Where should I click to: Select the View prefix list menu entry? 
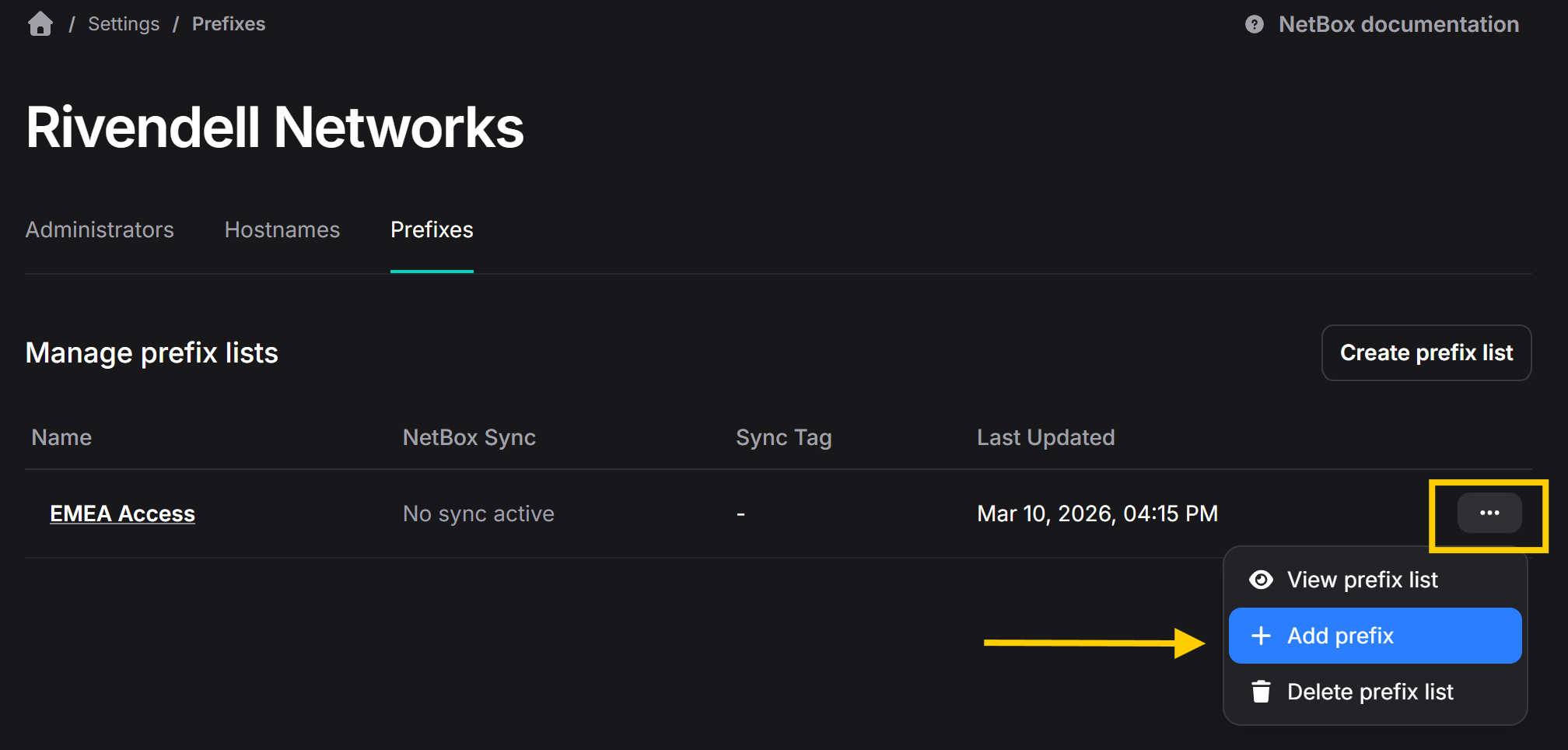click(1362, 580)
